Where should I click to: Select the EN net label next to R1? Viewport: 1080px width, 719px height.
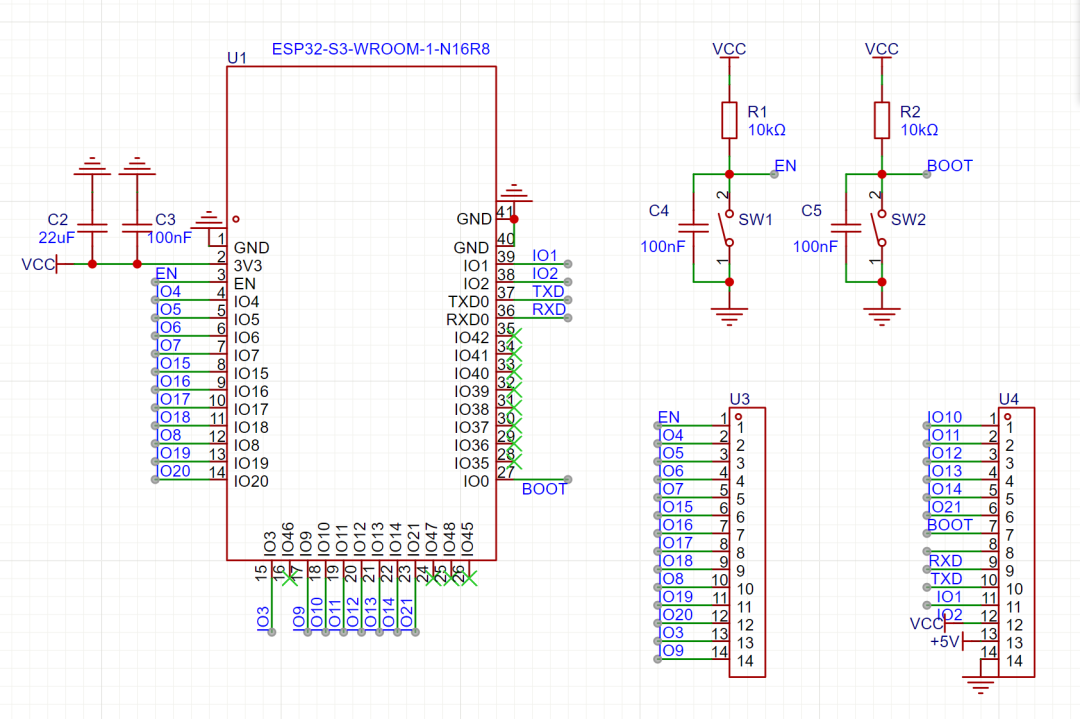pos(785,166)
